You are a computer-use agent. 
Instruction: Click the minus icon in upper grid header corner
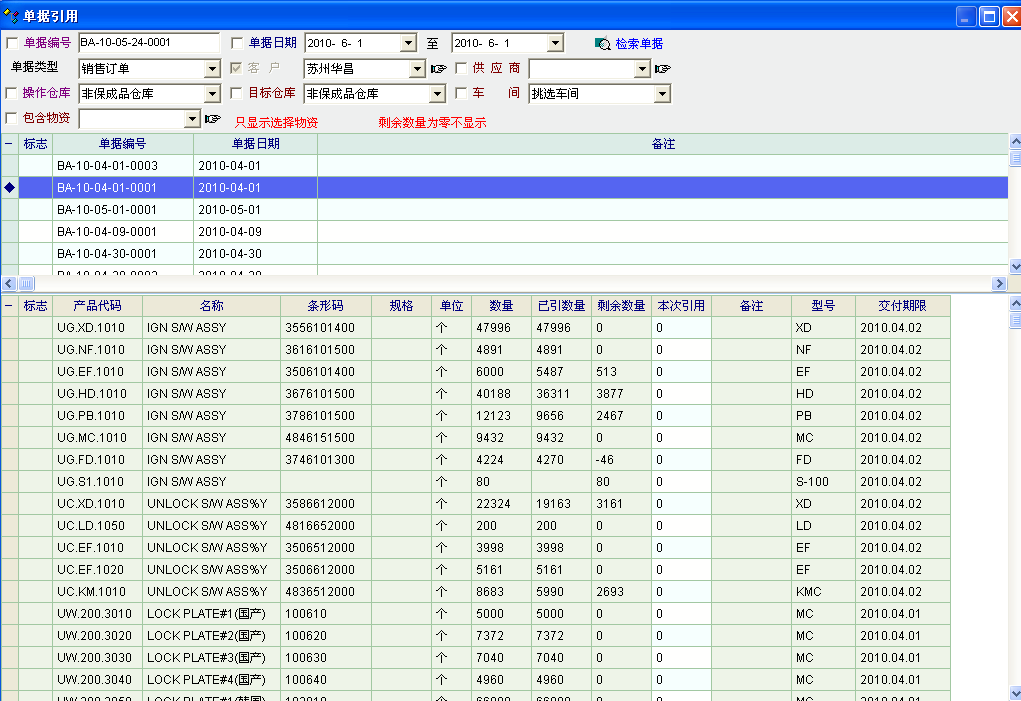[9, 144]
